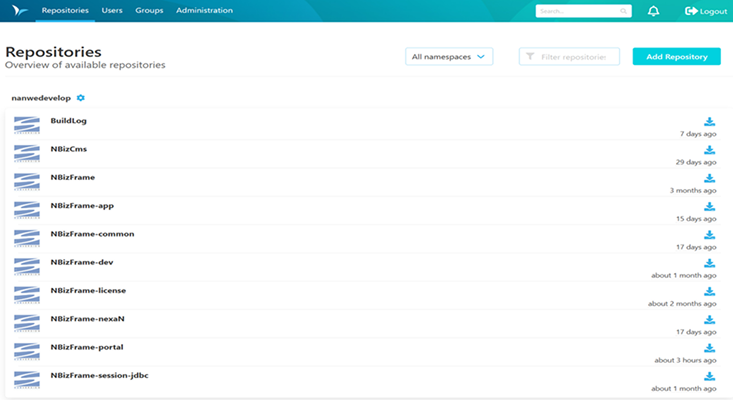Click the NBizFrame-session-jdbc repository avatar icon

click(x=27, y=380)
